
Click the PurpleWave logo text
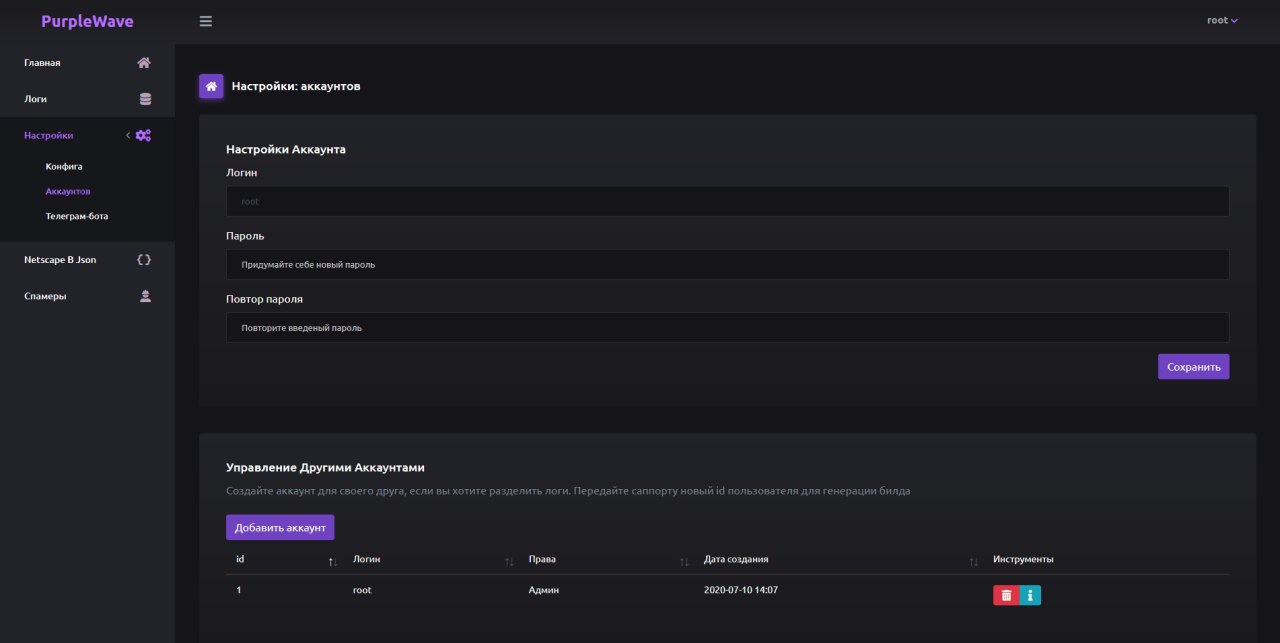[87, 21]
